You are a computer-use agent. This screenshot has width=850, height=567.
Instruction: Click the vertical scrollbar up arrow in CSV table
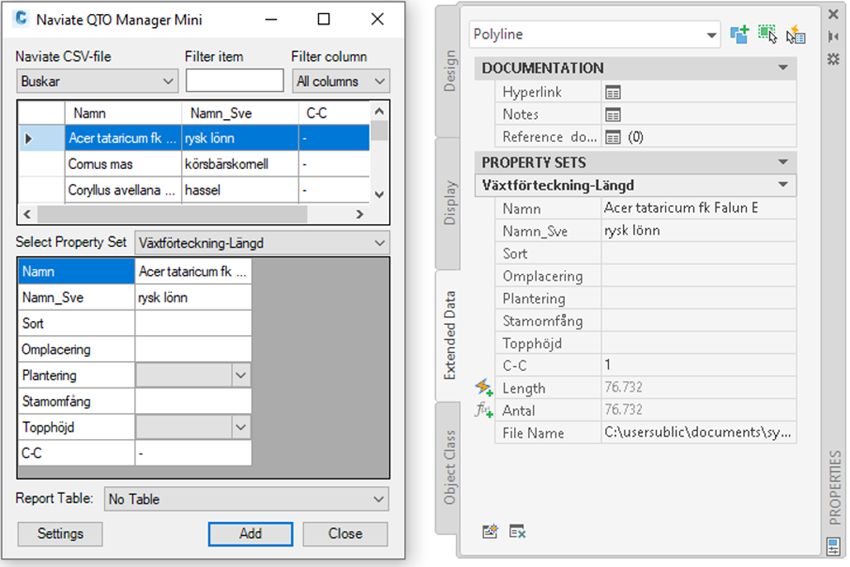point(379,111)
